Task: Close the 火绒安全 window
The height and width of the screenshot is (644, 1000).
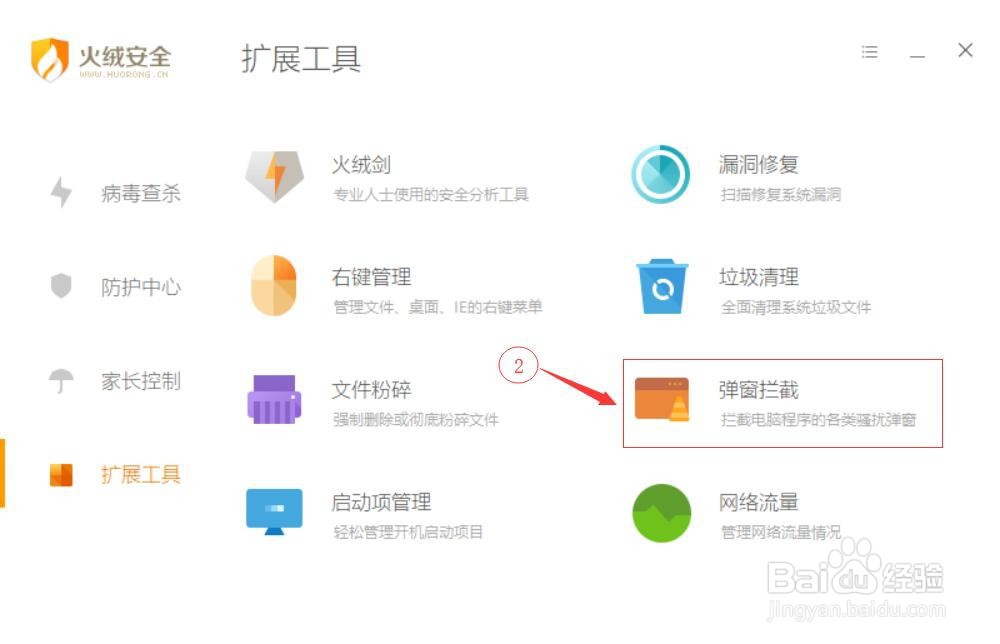Action: point(965,50)
